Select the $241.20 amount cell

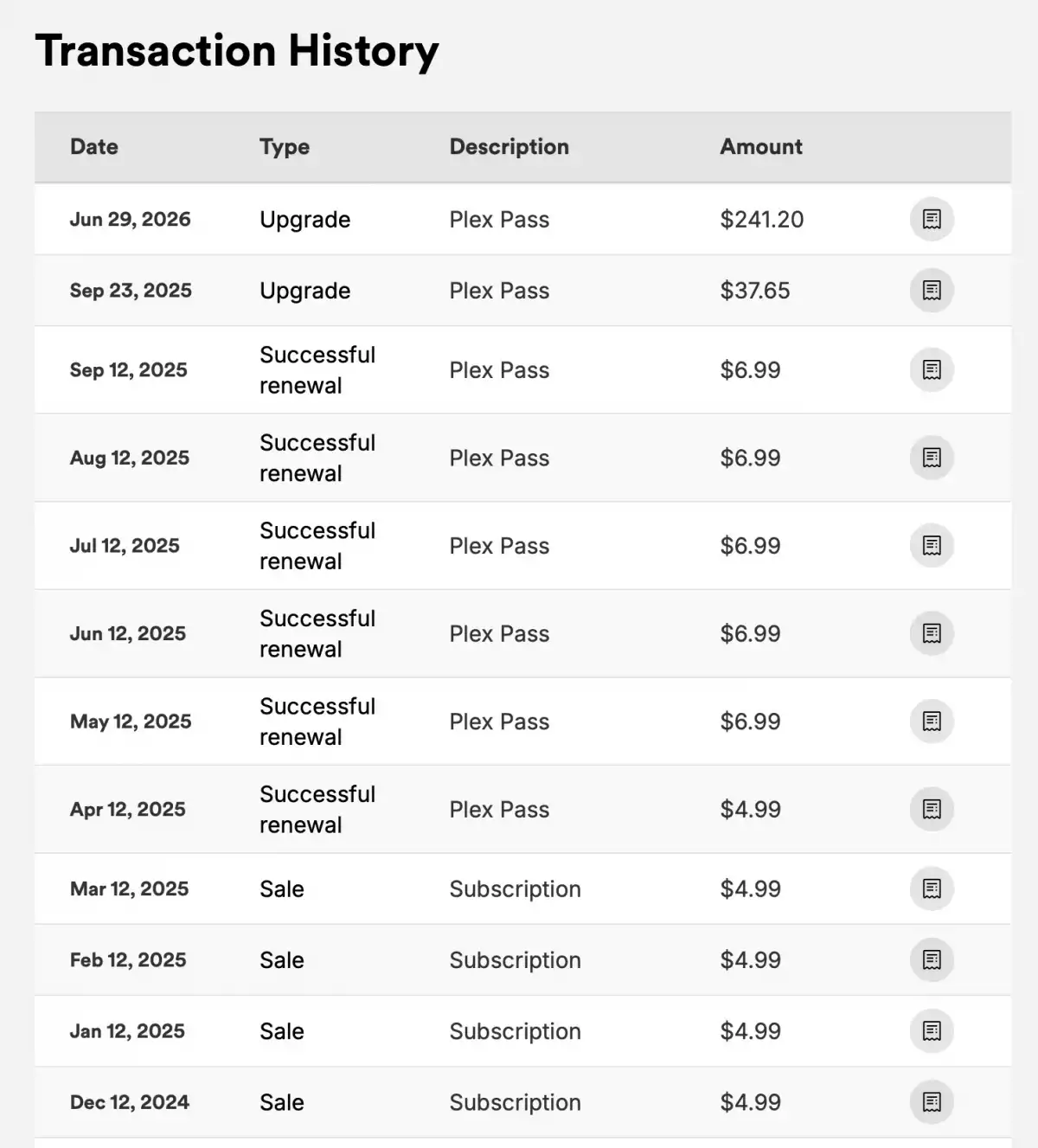tap(762, 219)
